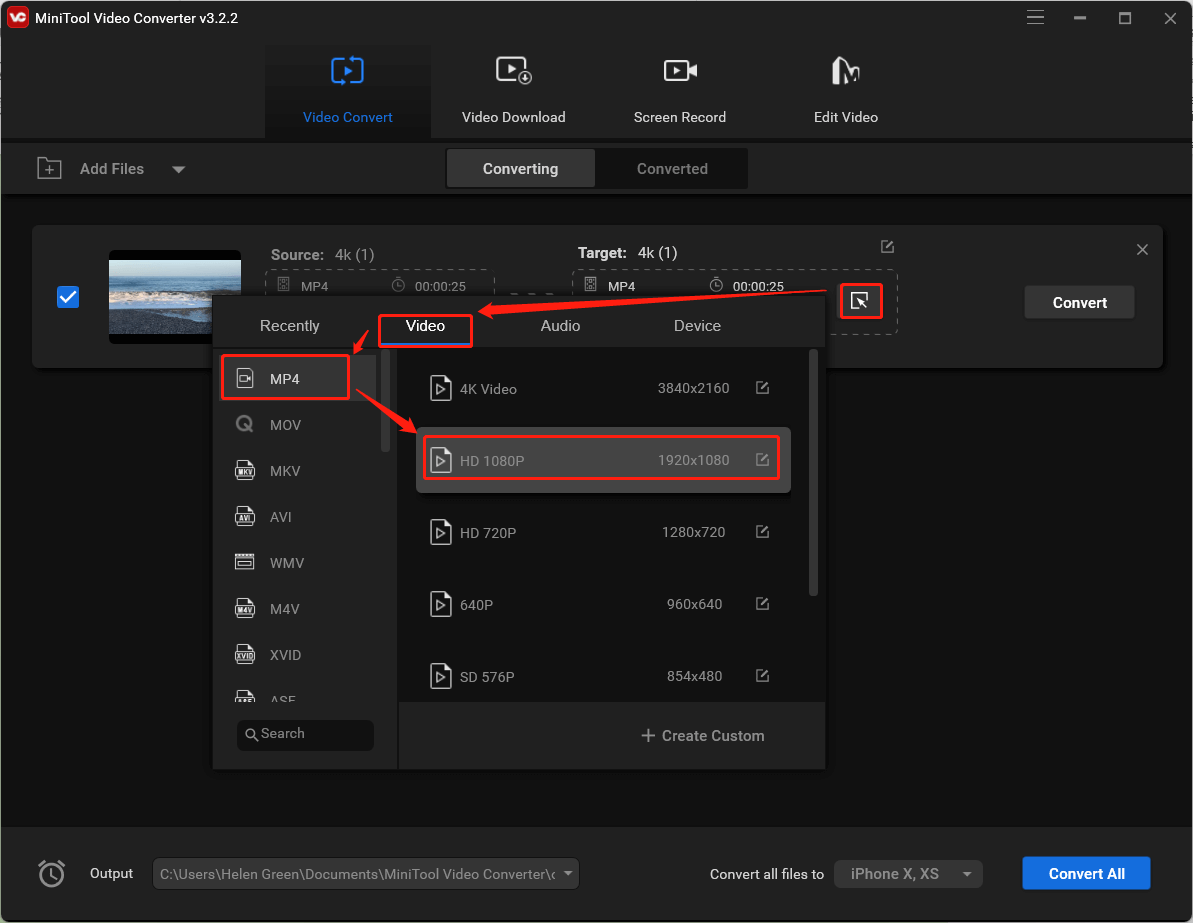The width and height of the screenshot is (1193, 923).
Task: Open the Audio format tab
Action: point(560,326)
